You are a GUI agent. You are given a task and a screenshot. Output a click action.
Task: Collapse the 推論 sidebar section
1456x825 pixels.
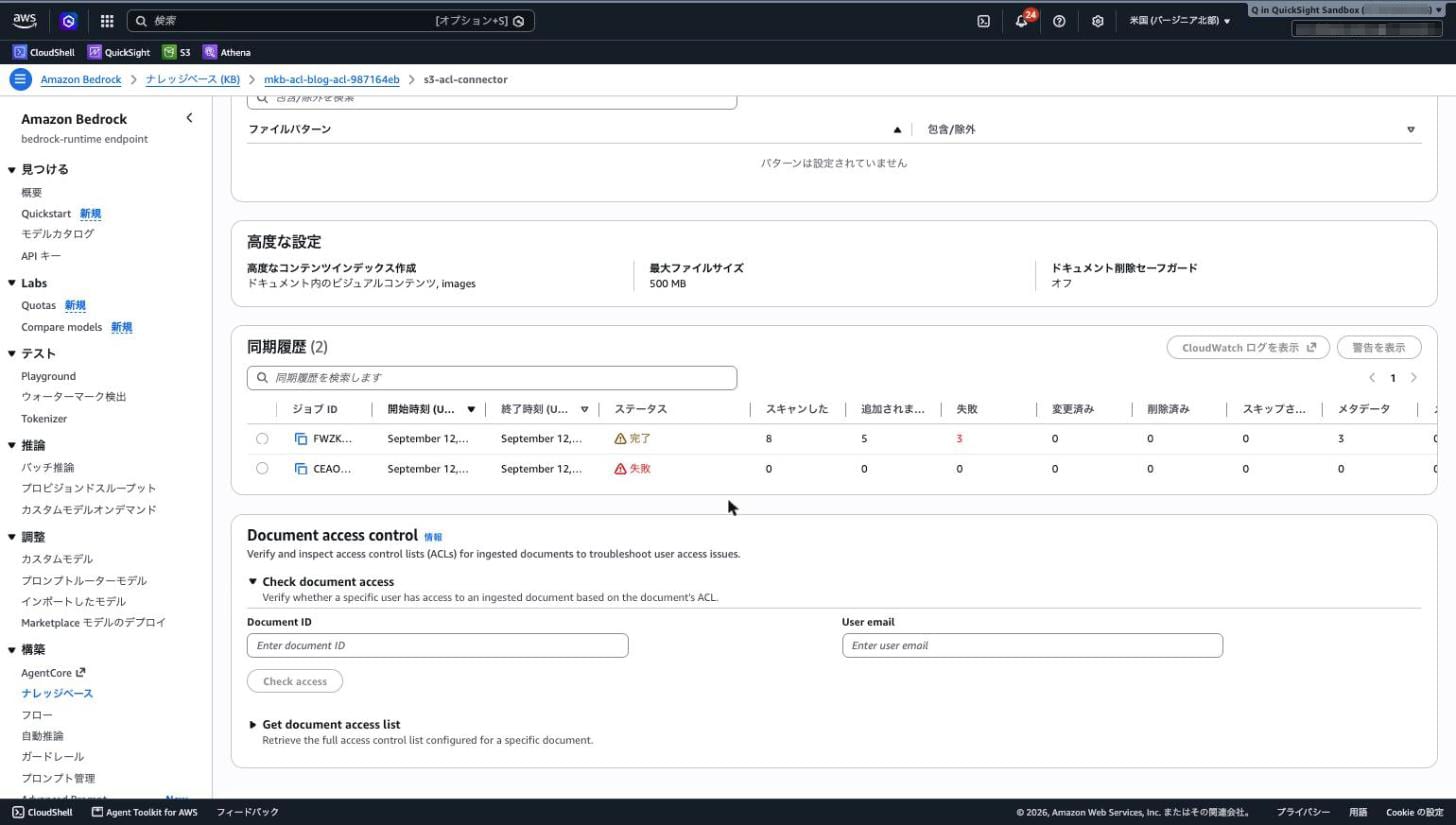(x=12, y=445)
